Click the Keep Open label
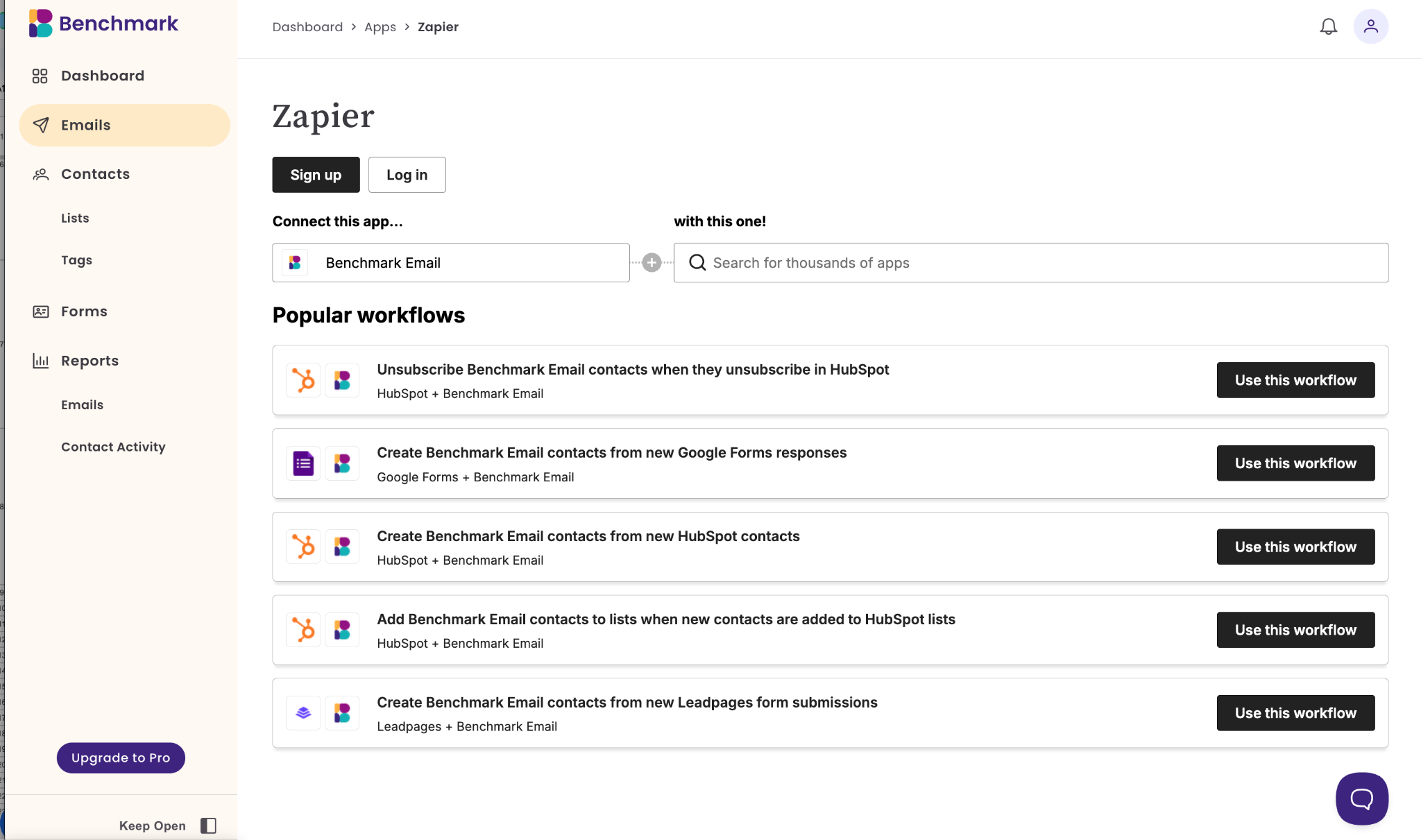This screenshot has height=840, width=1421. [x=153, y=825]
